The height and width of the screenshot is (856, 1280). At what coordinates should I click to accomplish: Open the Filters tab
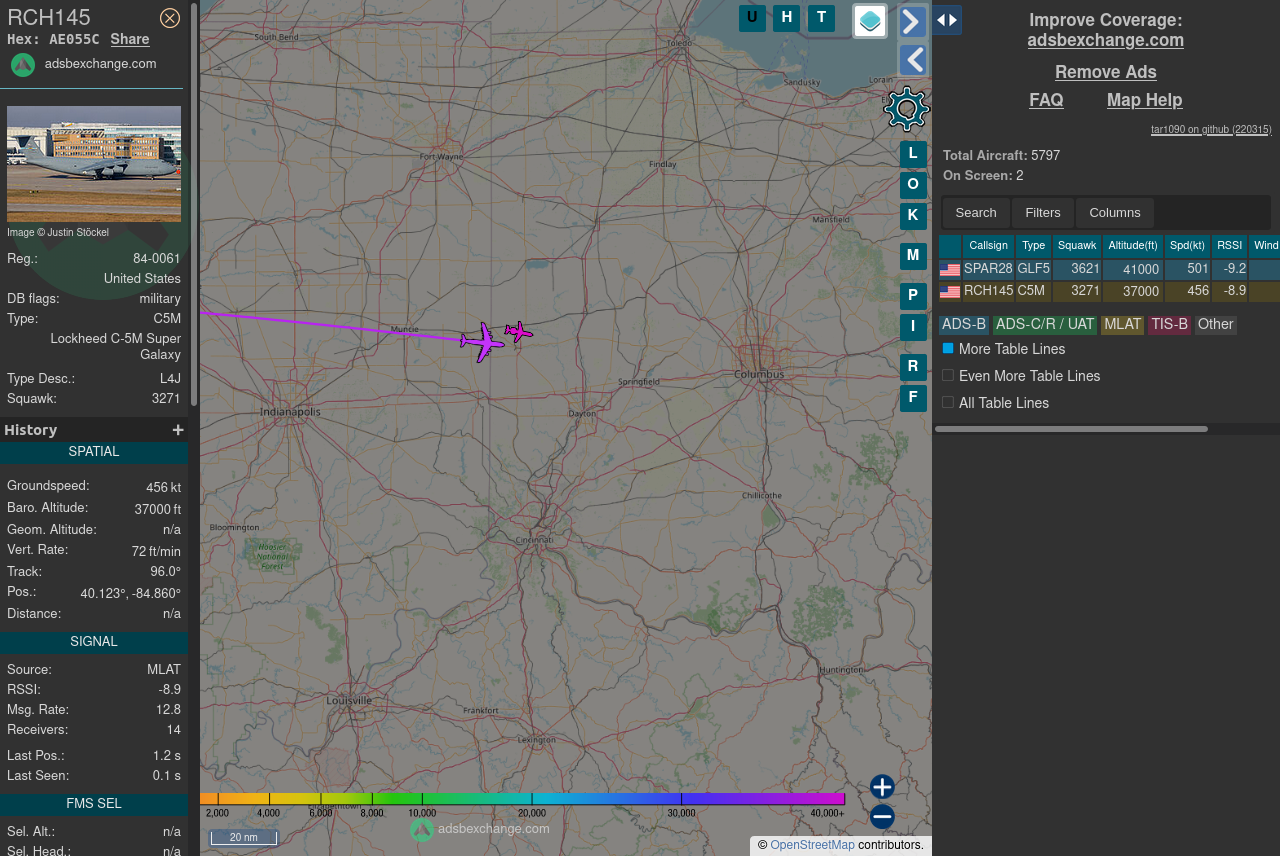pos(1043,213)
